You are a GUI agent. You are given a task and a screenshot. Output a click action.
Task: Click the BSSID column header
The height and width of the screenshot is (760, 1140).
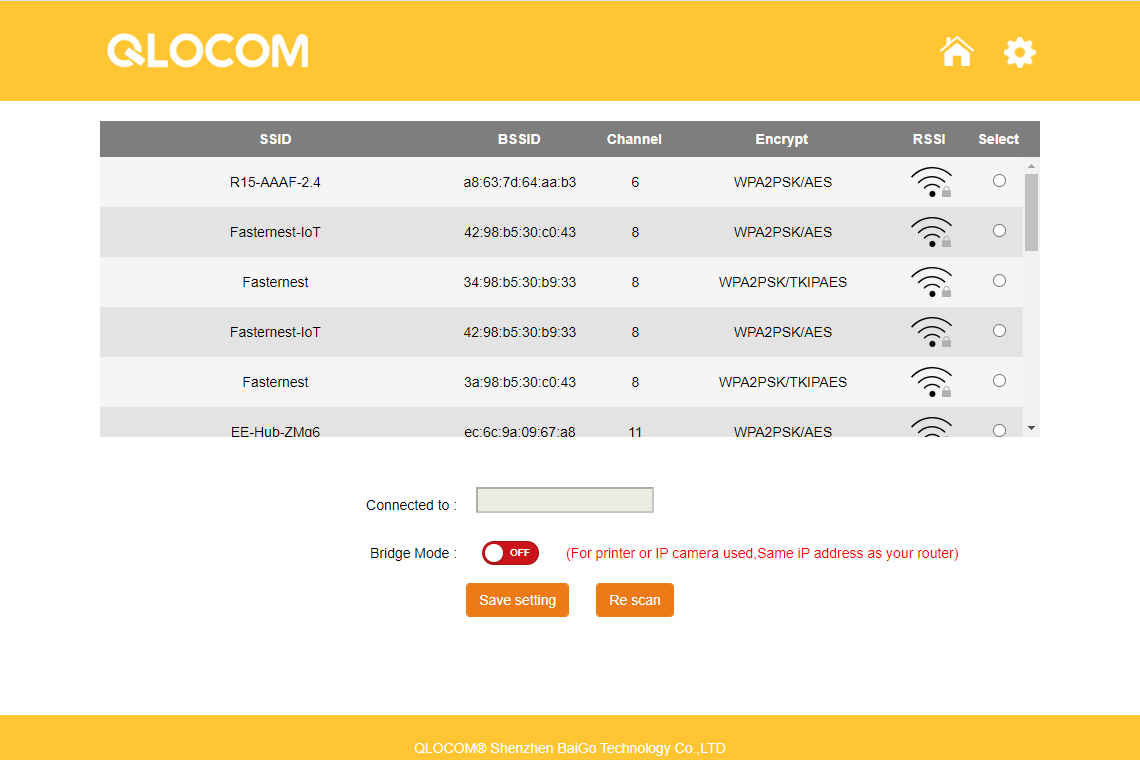519,139
